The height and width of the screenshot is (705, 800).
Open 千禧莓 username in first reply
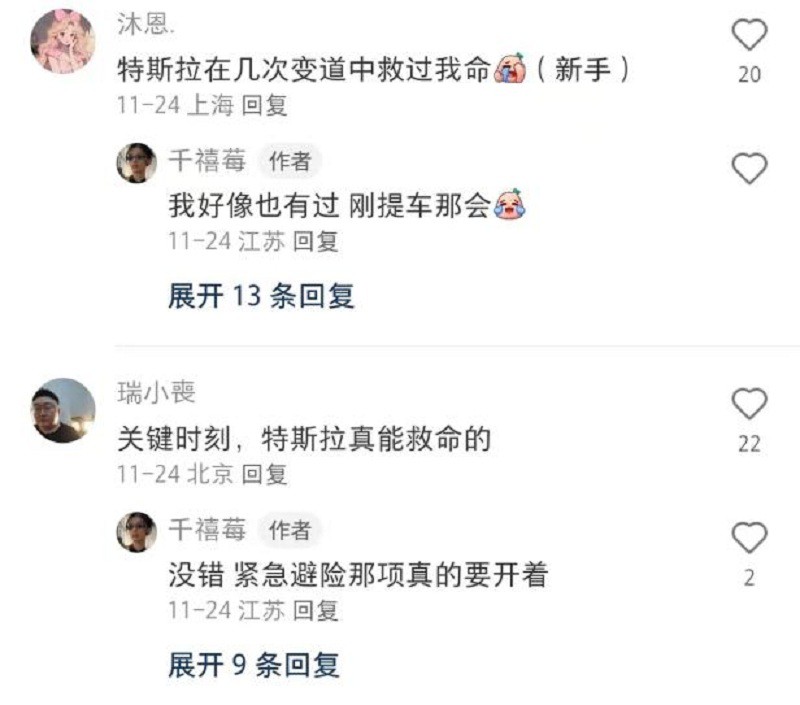click(207, 161)
